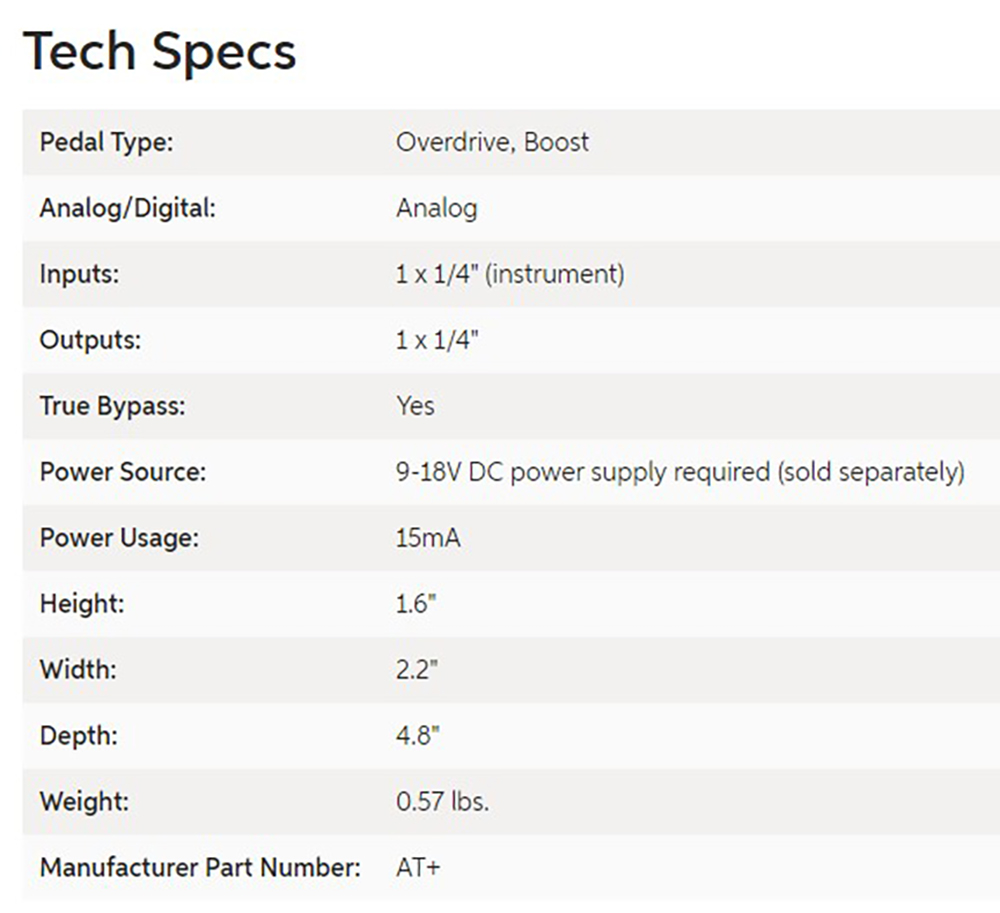Click the Overdrive, Boost value
The height and width of the screenshot is (913, 1000).
[x=492, y=142]
